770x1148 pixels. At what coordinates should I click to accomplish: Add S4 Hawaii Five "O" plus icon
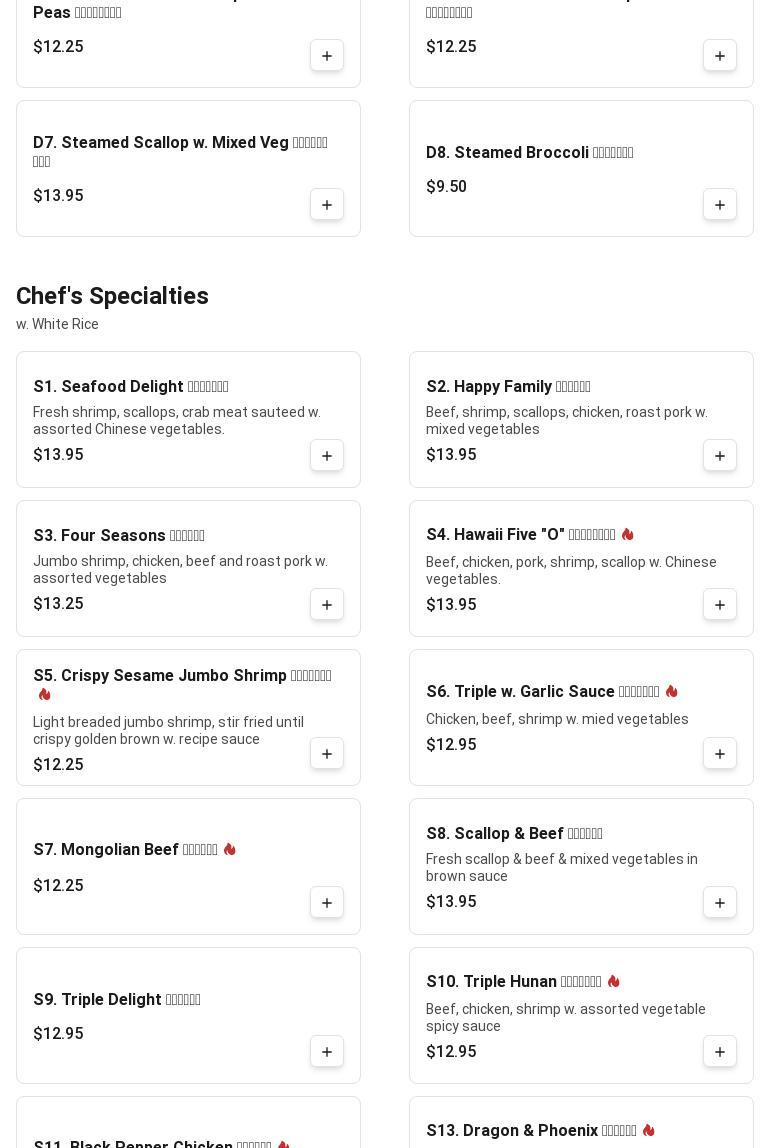click(x=719, y=605)
